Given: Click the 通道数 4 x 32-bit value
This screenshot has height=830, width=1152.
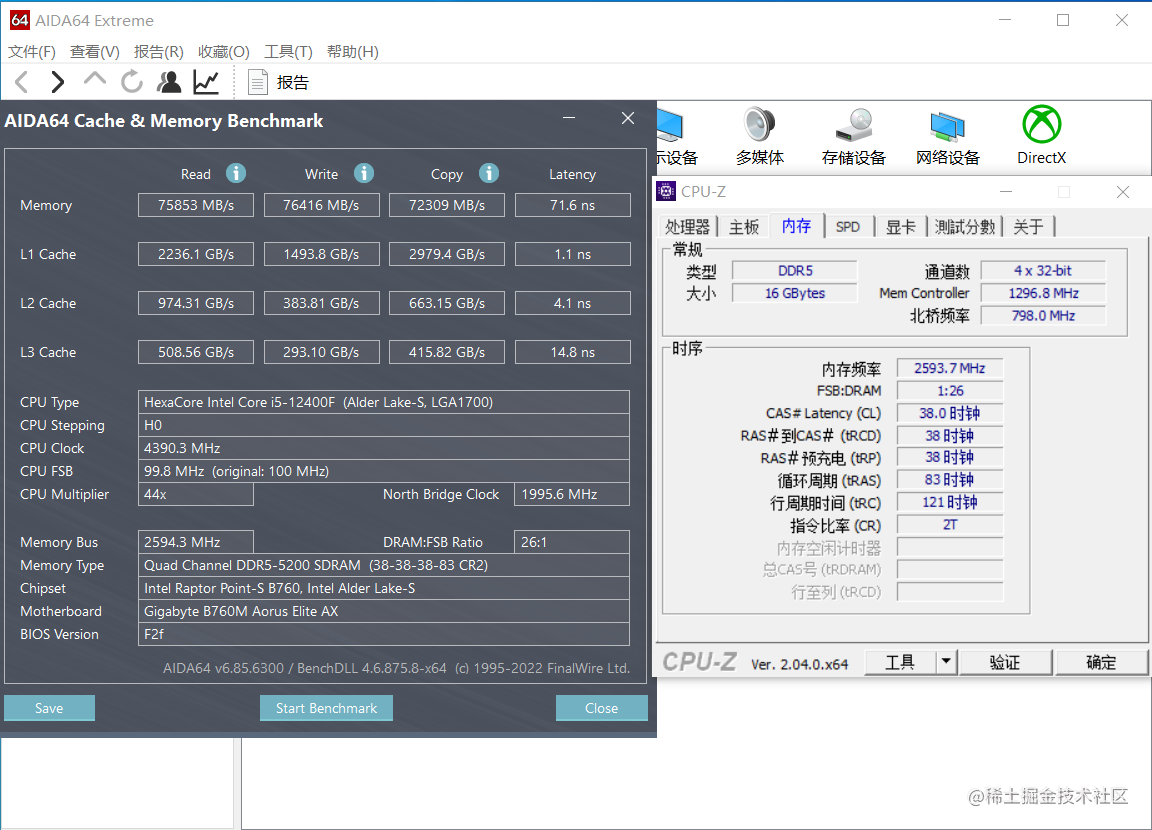Looking at the screenshot, I should pos(1043,270).
